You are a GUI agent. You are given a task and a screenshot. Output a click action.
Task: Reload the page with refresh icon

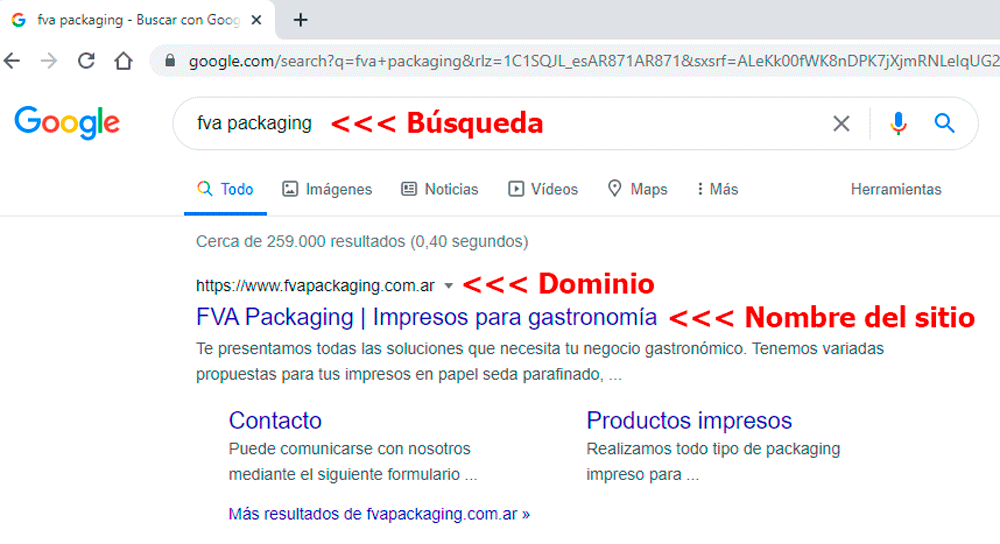point(86,61)
